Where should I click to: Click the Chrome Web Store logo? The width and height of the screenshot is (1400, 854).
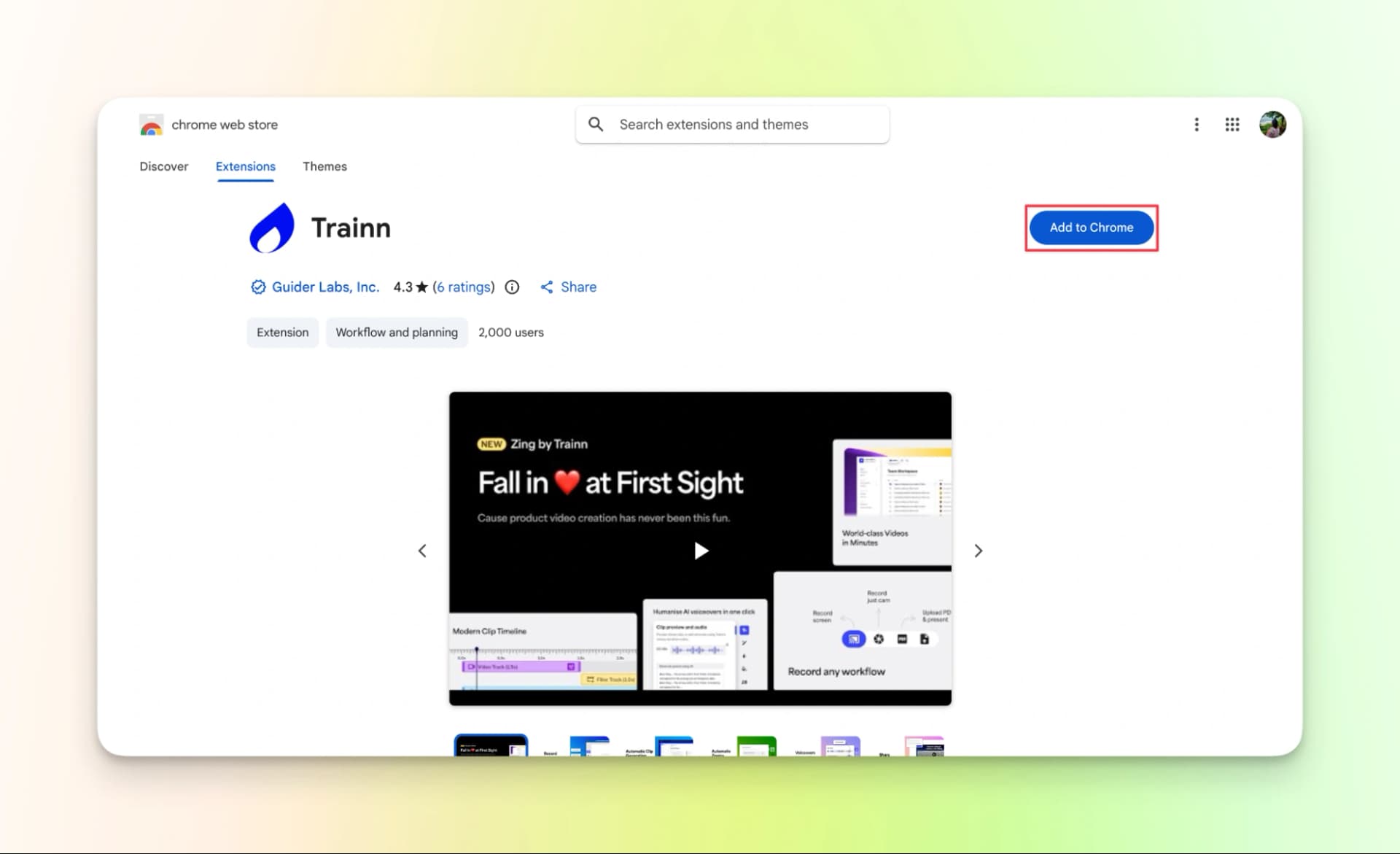pyautogui.click(x=151, y=124)
